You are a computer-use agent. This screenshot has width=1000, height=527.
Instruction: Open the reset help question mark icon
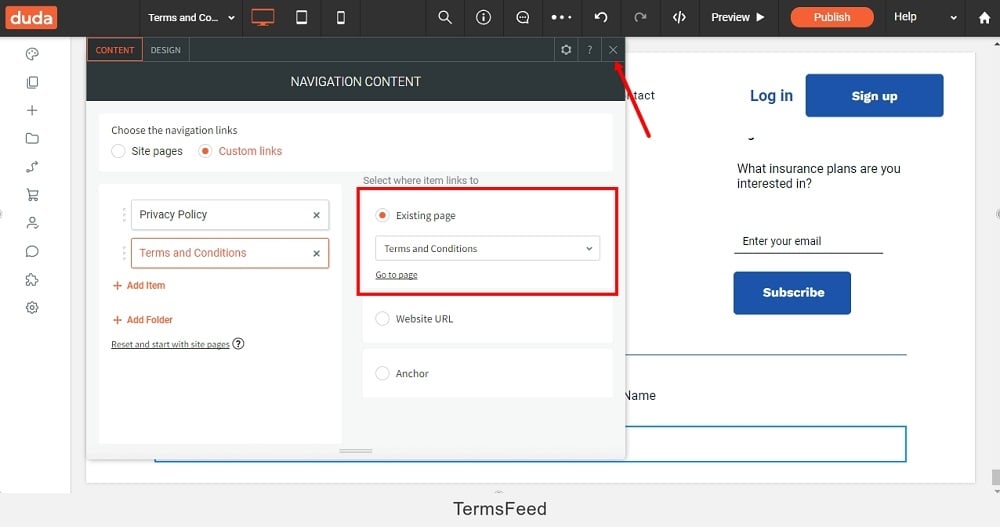click(x=239, y=344)
